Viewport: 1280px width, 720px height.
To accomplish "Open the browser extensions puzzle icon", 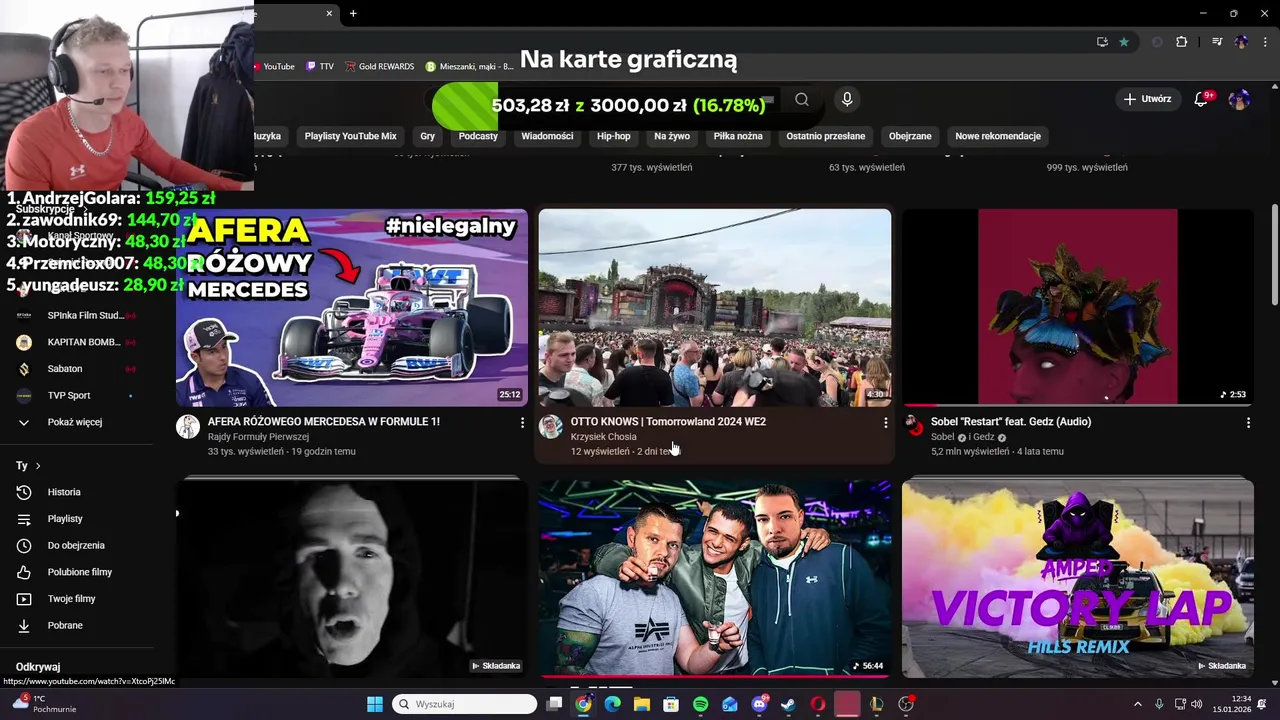I will tap(1181, 42).
